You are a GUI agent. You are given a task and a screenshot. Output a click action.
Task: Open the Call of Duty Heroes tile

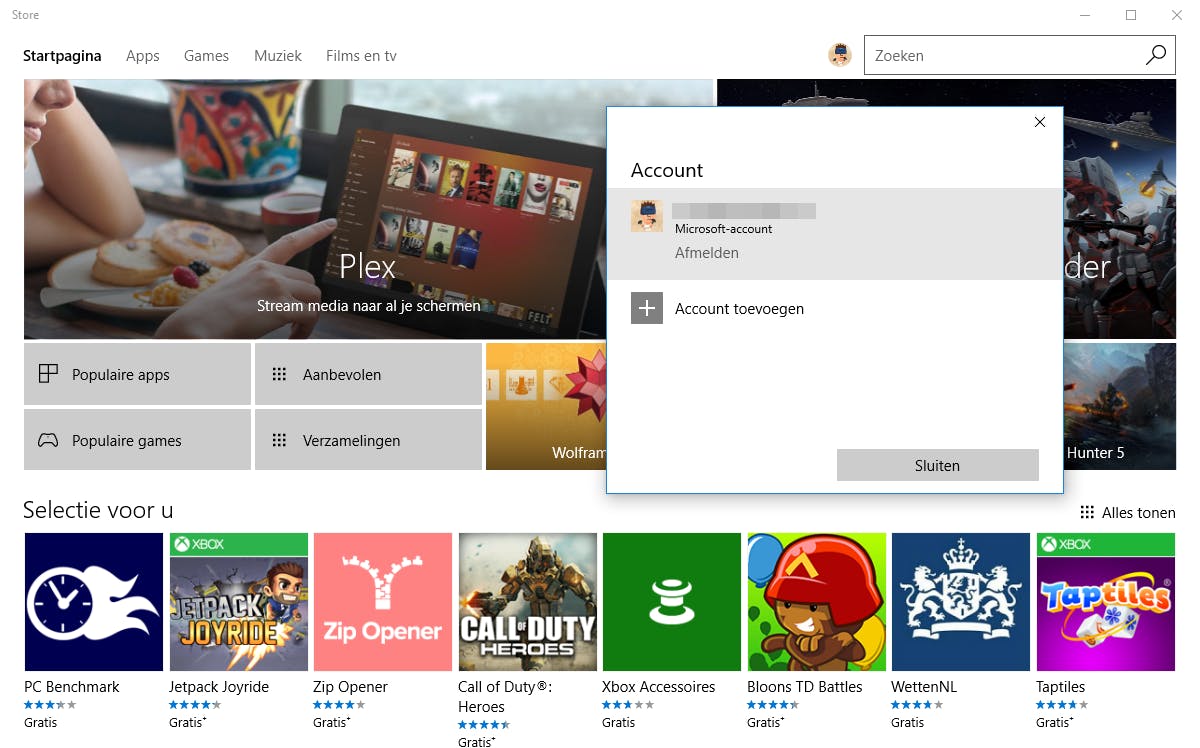pos(527,602)
